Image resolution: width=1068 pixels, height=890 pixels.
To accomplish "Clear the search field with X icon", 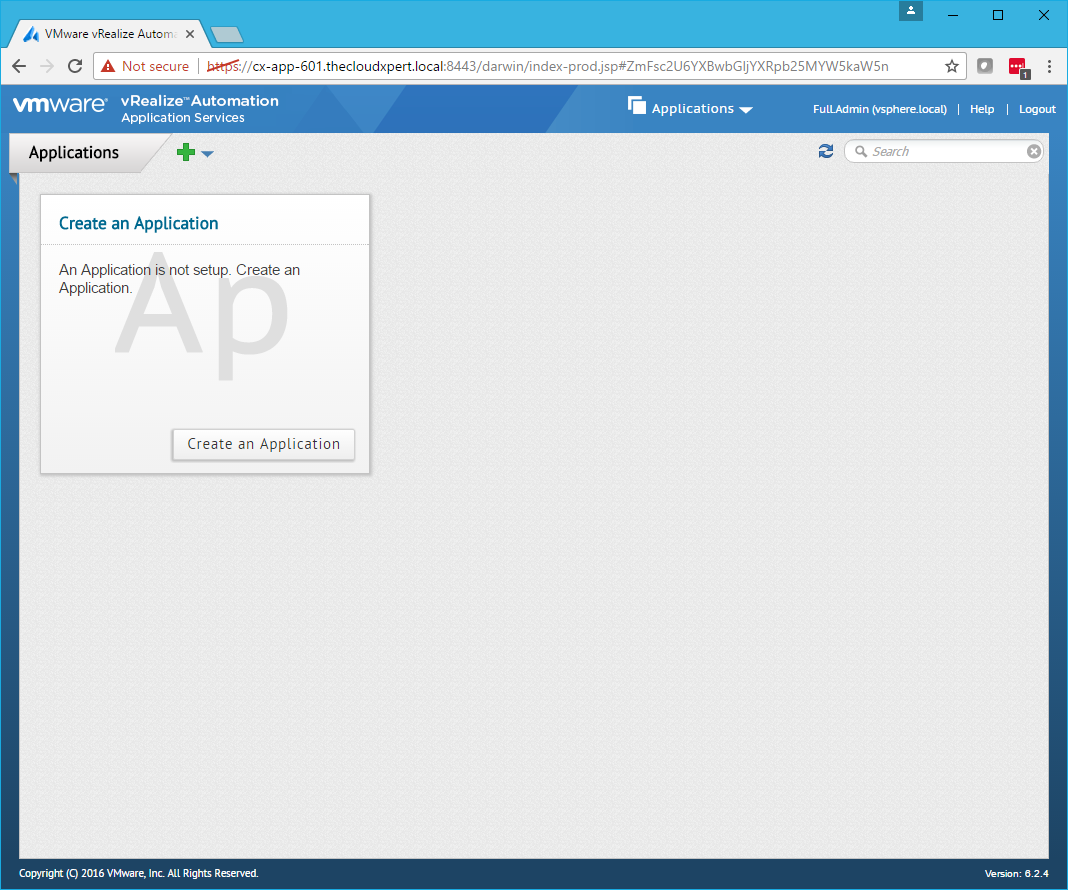I will coord(1034,151).
